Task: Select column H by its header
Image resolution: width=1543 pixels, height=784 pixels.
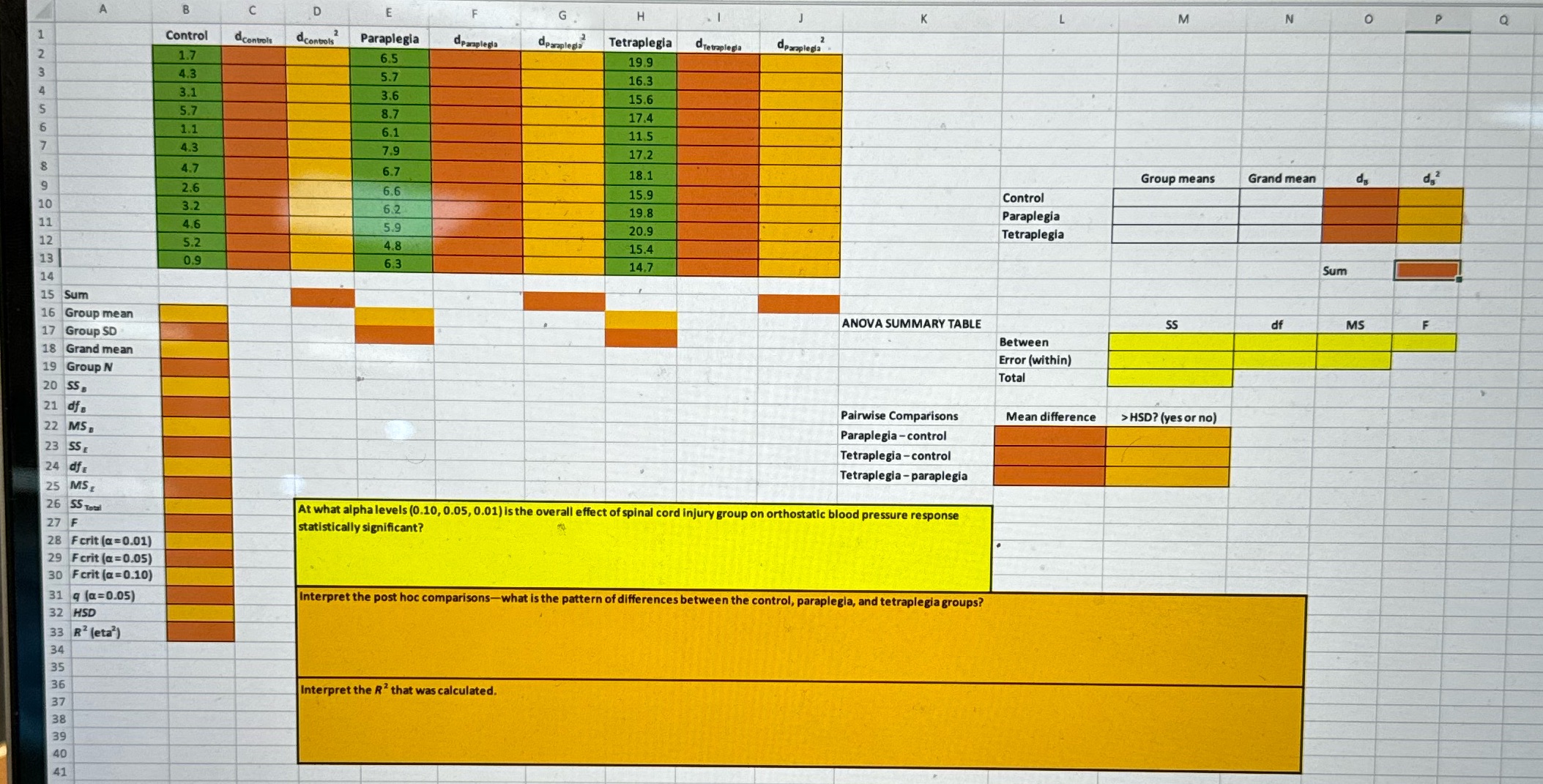Action: 641,15
